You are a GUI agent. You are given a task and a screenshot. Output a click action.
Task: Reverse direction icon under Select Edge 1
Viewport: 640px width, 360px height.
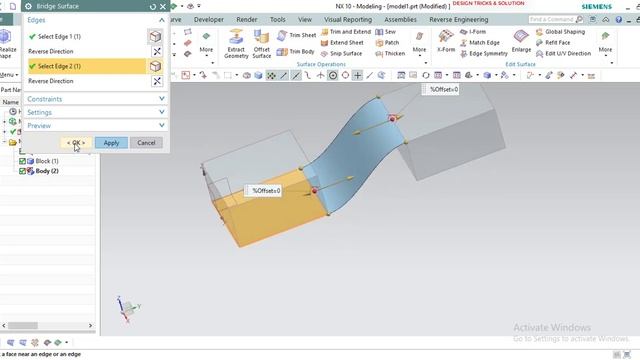coord(157,51)
